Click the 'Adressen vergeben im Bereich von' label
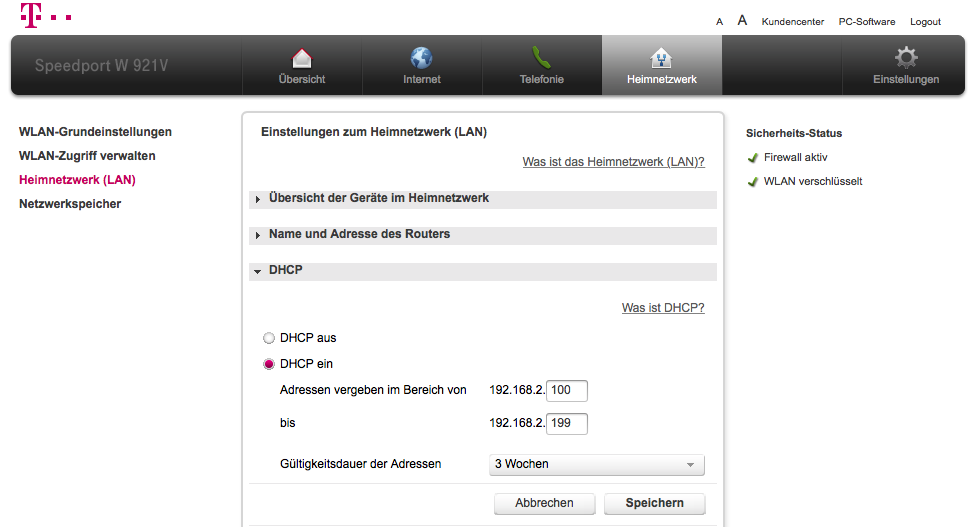This screenshot has width=979, height=527. (x=373, y=390)
